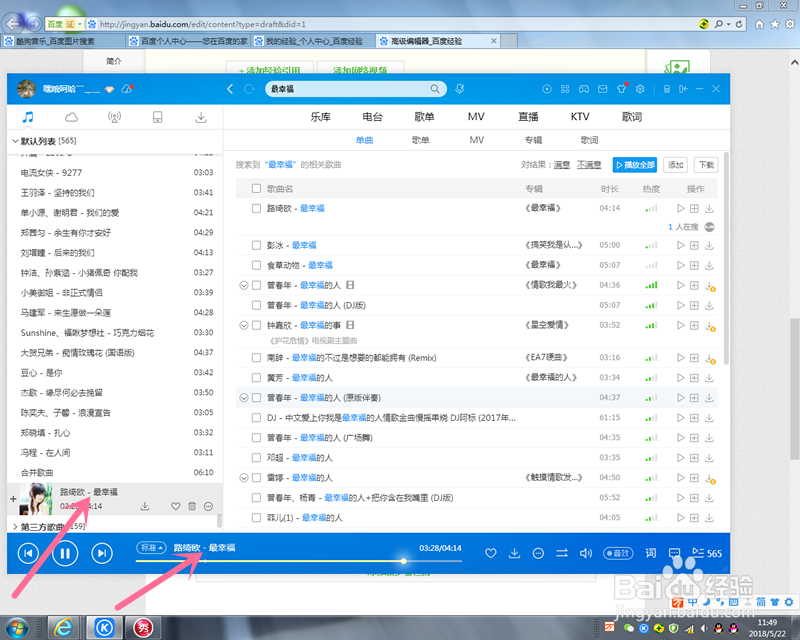The image size is (800, 640).
Task: Seek using the song progress bar handle
Action: coord(404,561)
